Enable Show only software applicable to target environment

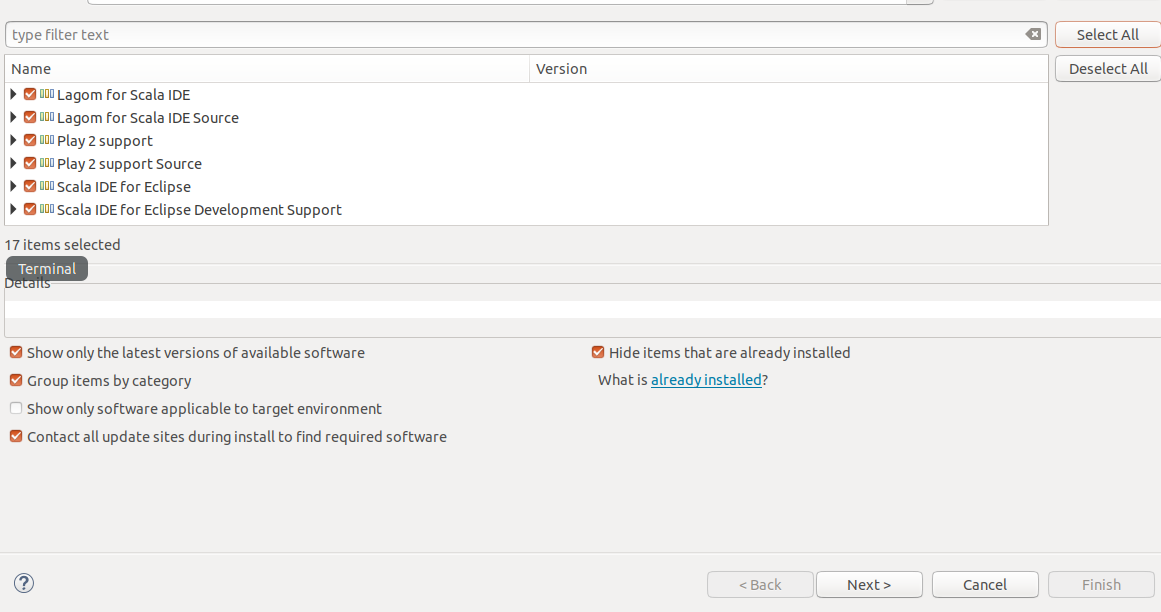(16, 408)
